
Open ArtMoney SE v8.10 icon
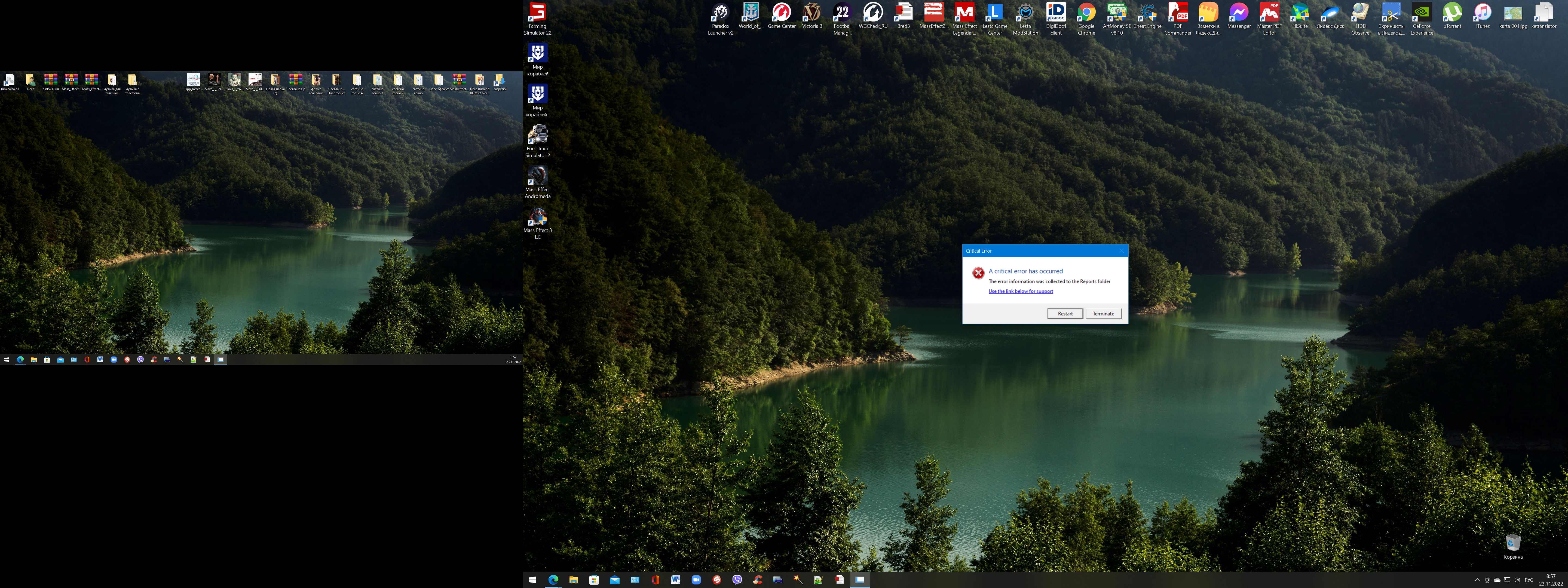1116,19
